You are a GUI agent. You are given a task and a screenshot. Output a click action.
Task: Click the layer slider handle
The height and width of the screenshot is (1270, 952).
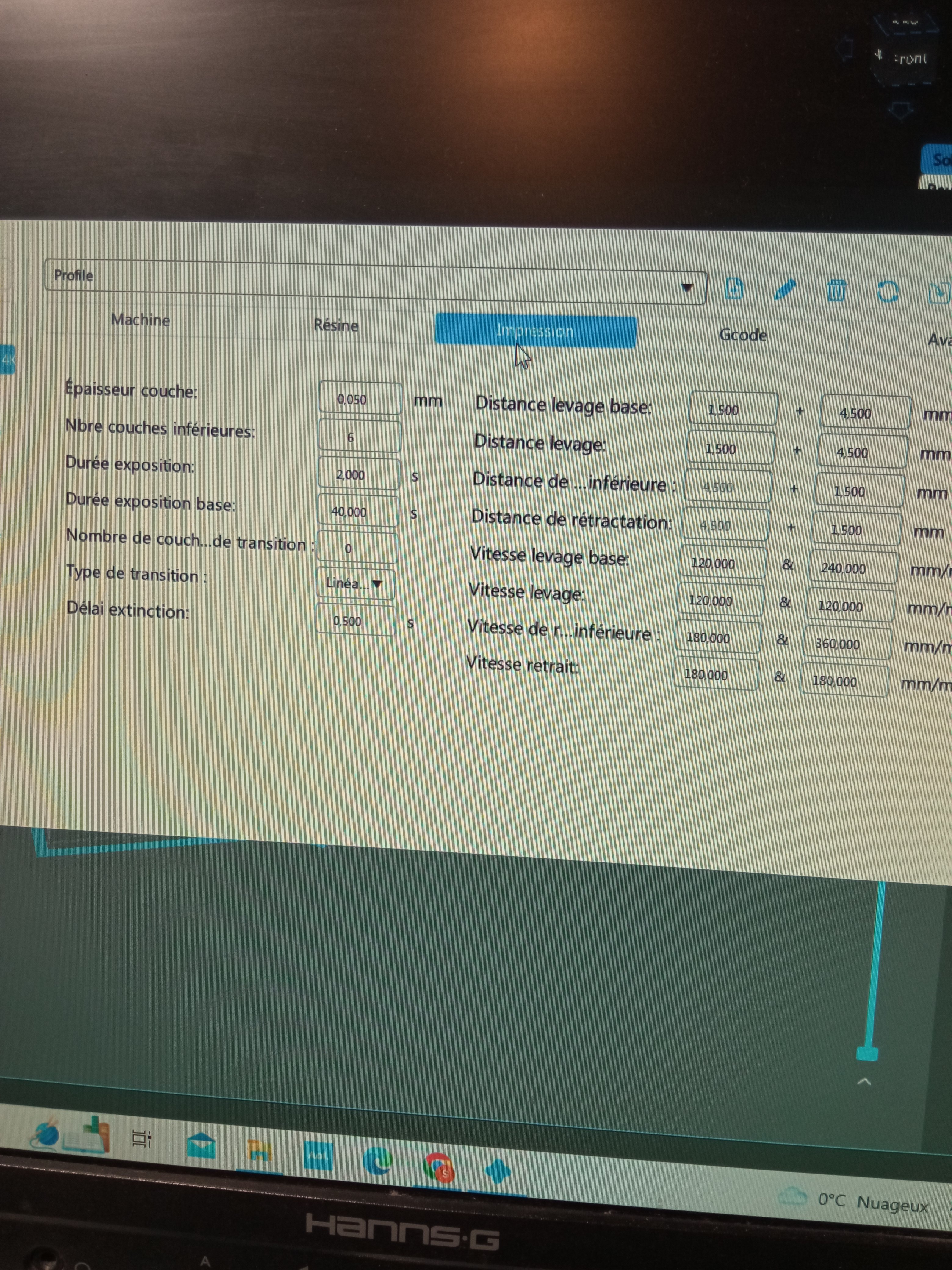click(x=867, y=1054)
